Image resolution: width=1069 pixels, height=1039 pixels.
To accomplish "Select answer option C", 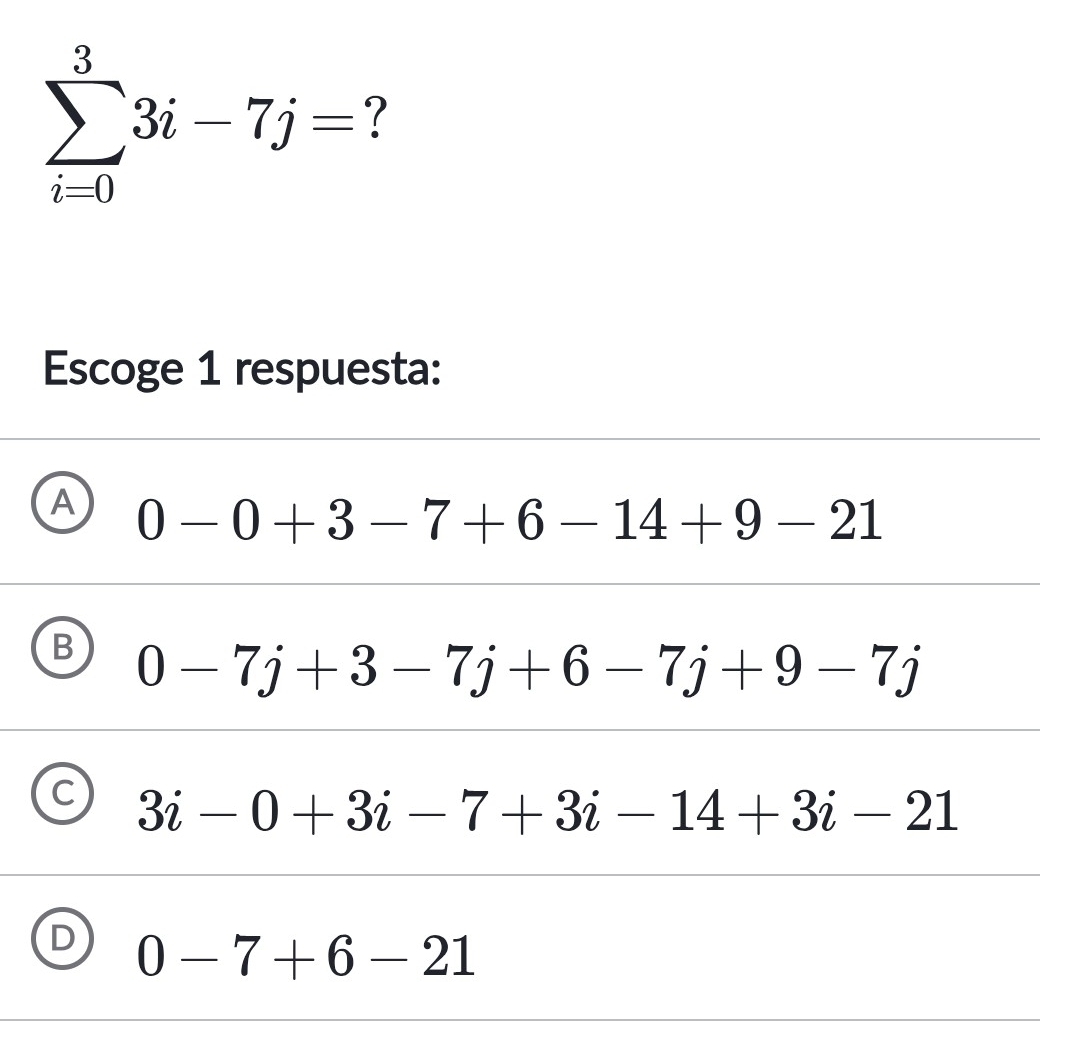I will [500, 808].
